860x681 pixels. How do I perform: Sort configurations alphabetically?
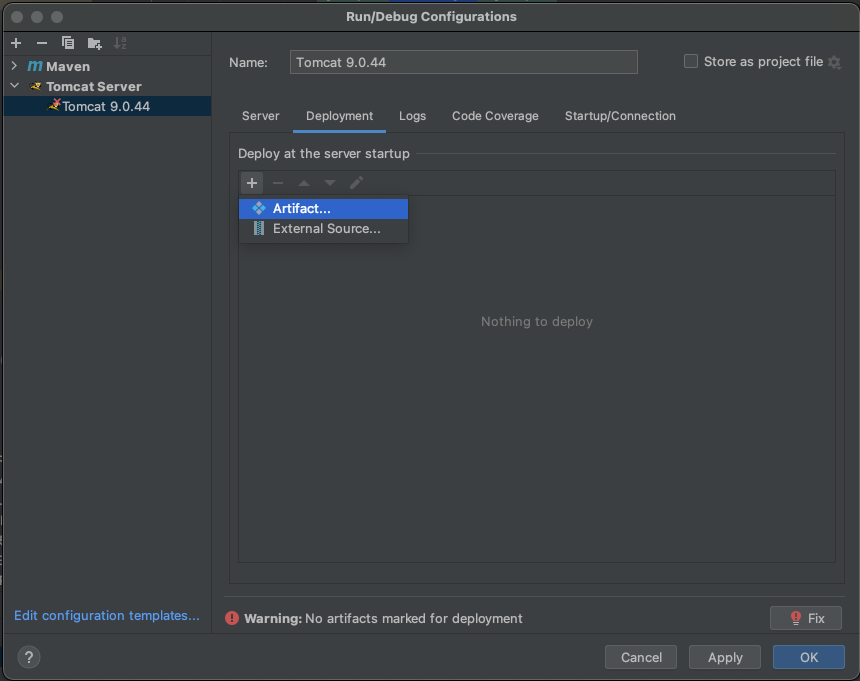pos(120,43)
